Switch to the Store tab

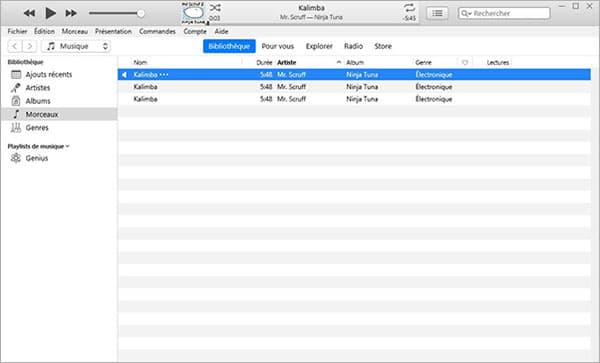pyautogui.click(x=383, y=46)
